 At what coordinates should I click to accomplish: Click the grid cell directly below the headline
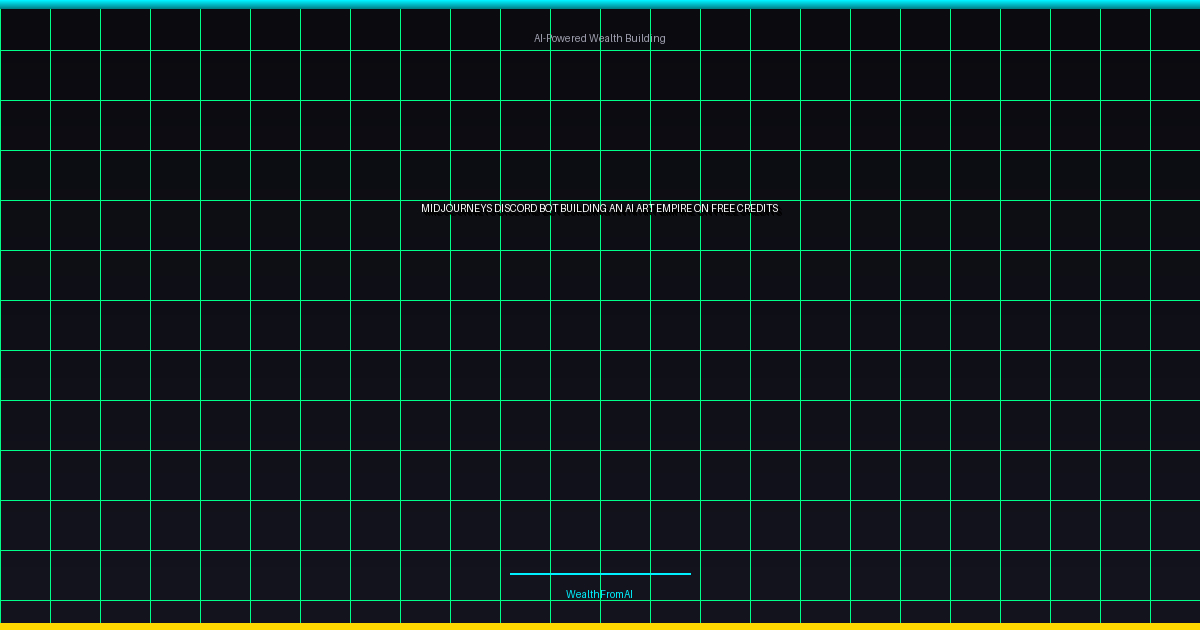click(625, 275)
